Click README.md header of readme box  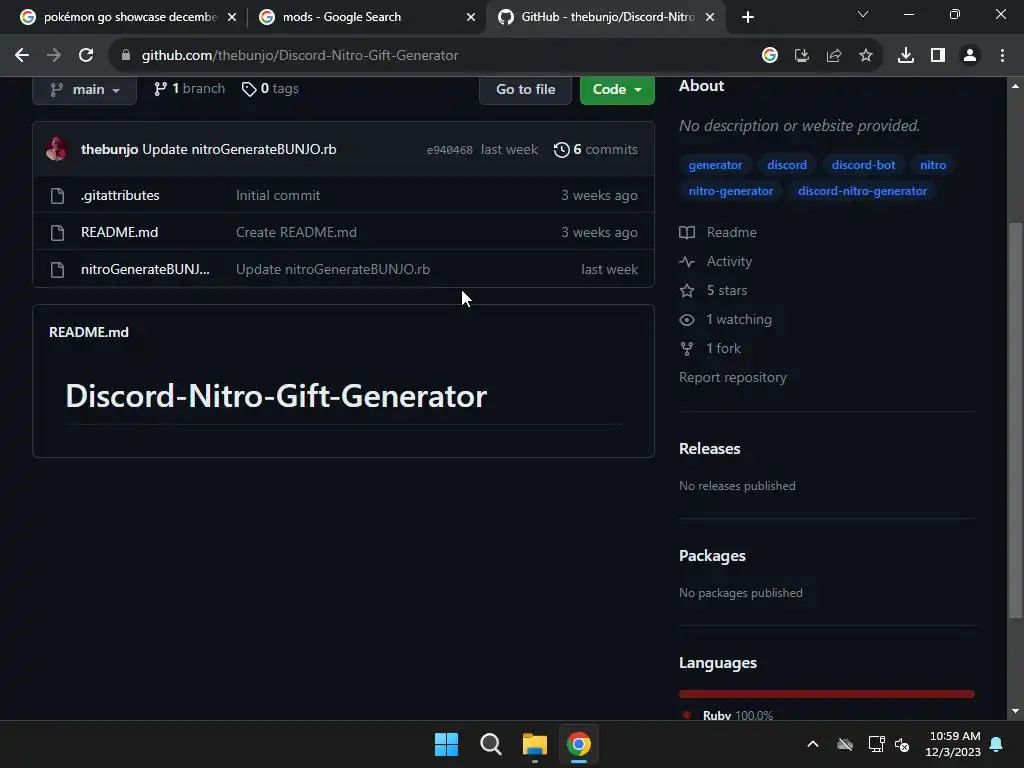pyautogui.click(x=89, y=332)
